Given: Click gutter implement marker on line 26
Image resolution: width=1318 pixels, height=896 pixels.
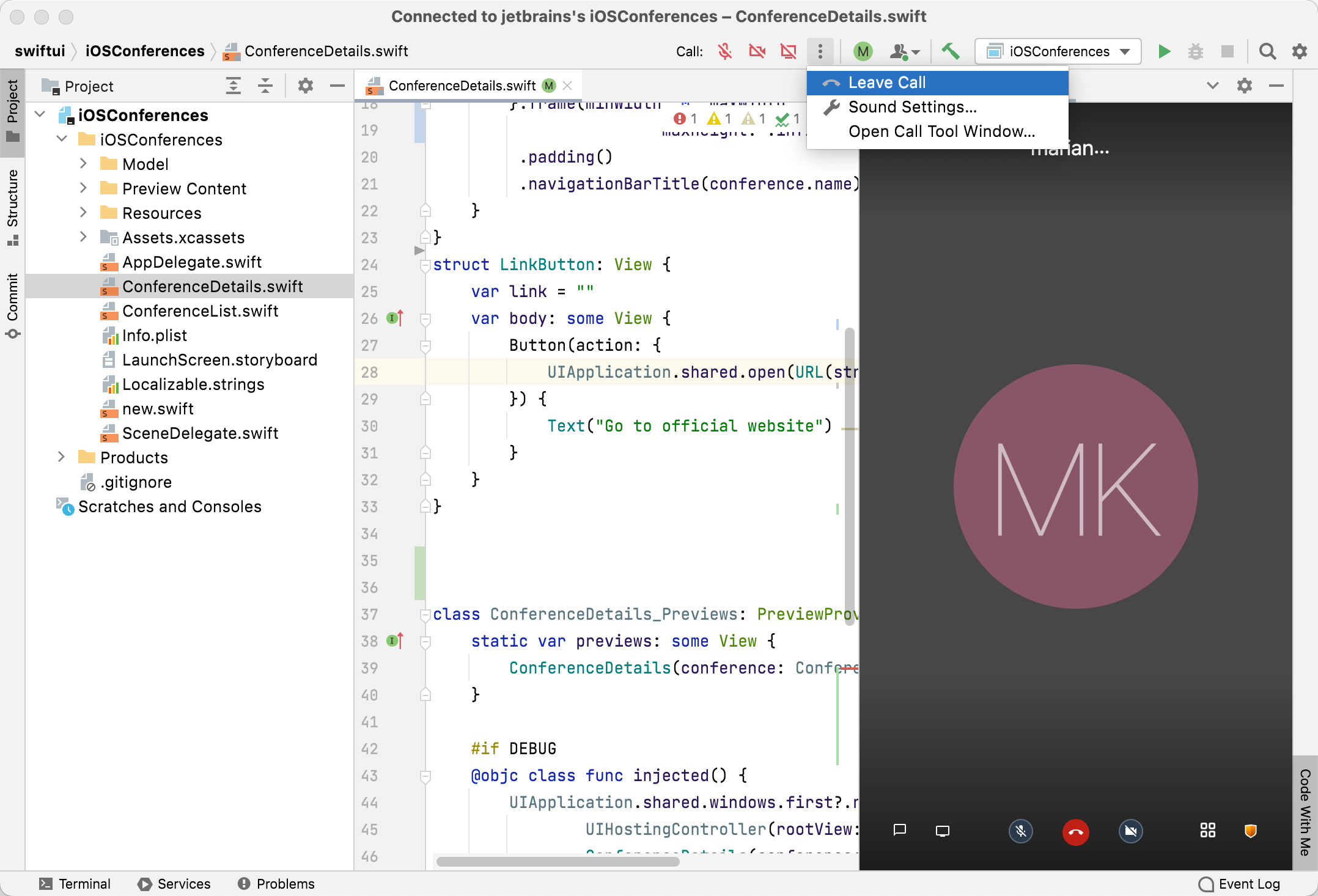Looking at the screenshot, I should (395, 318).
